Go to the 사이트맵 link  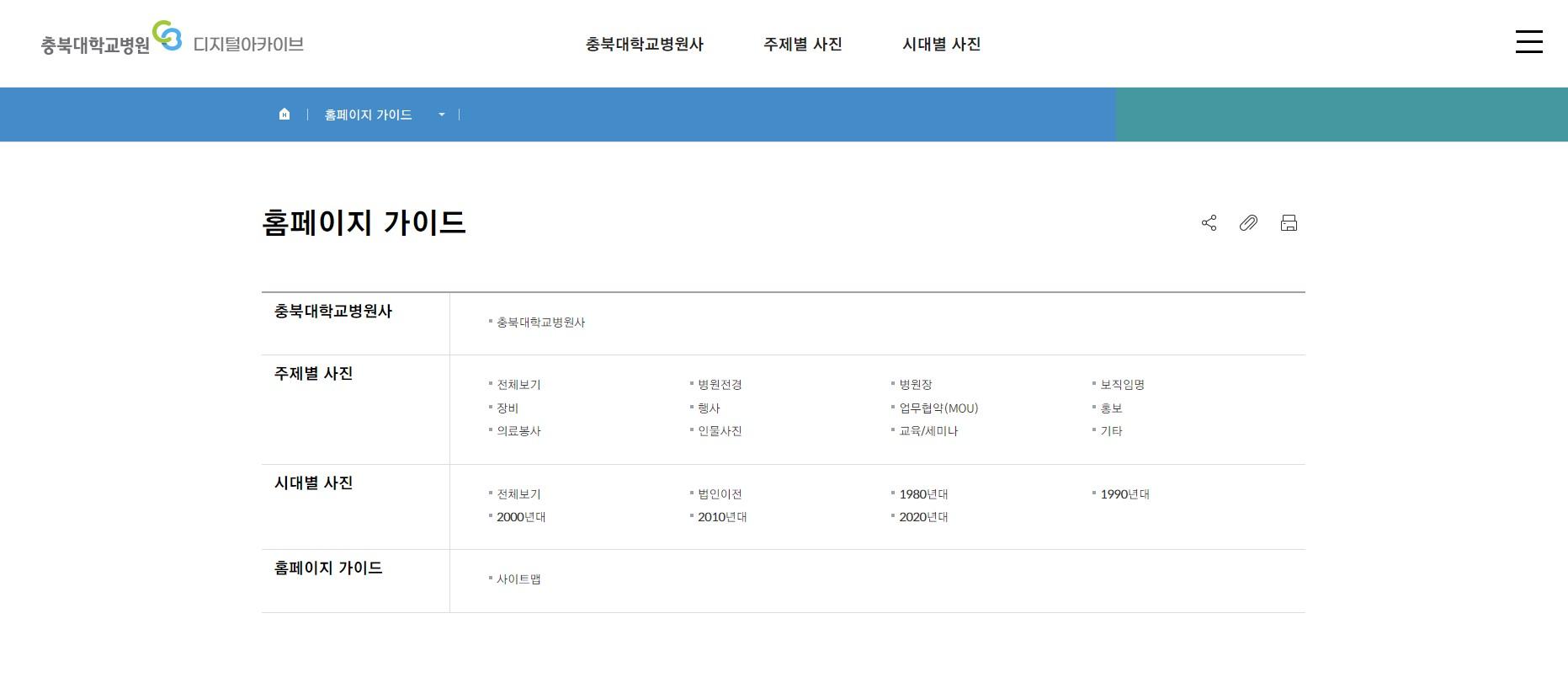518,579
